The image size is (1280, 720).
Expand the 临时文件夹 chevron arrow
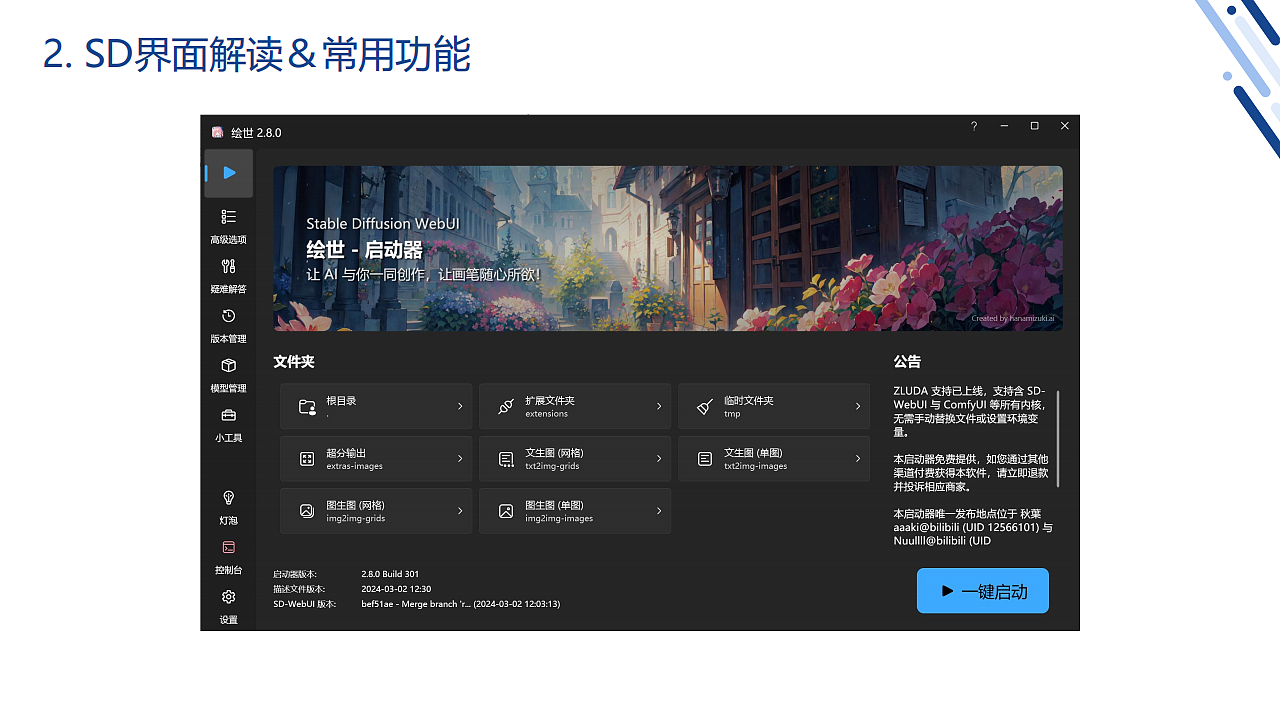pyautogui.click(x=858, y=406)
